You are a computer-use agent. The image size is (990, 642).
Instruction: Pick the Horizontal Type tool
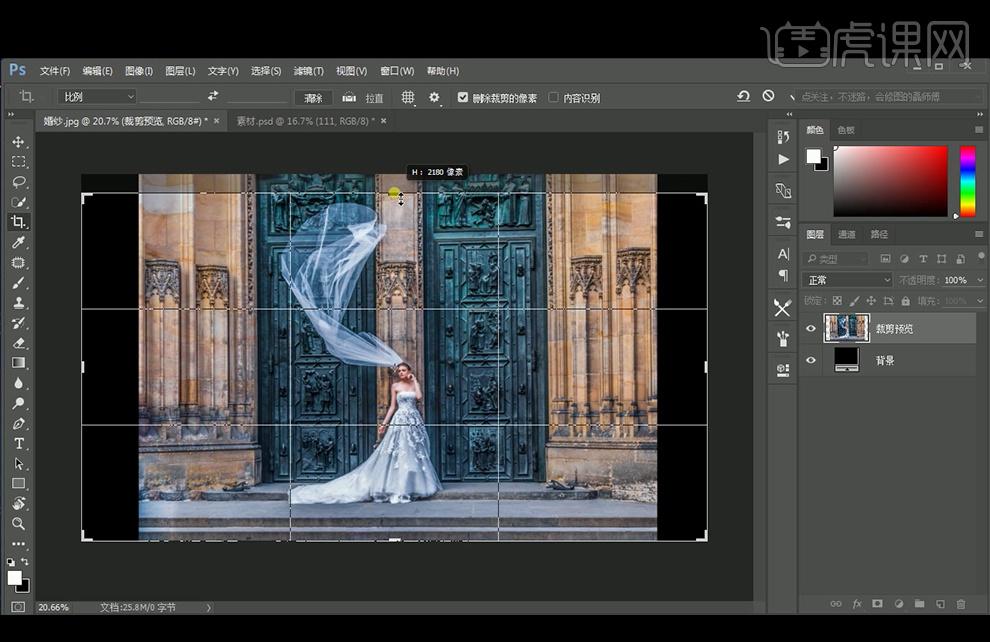(x=18, y=444)
